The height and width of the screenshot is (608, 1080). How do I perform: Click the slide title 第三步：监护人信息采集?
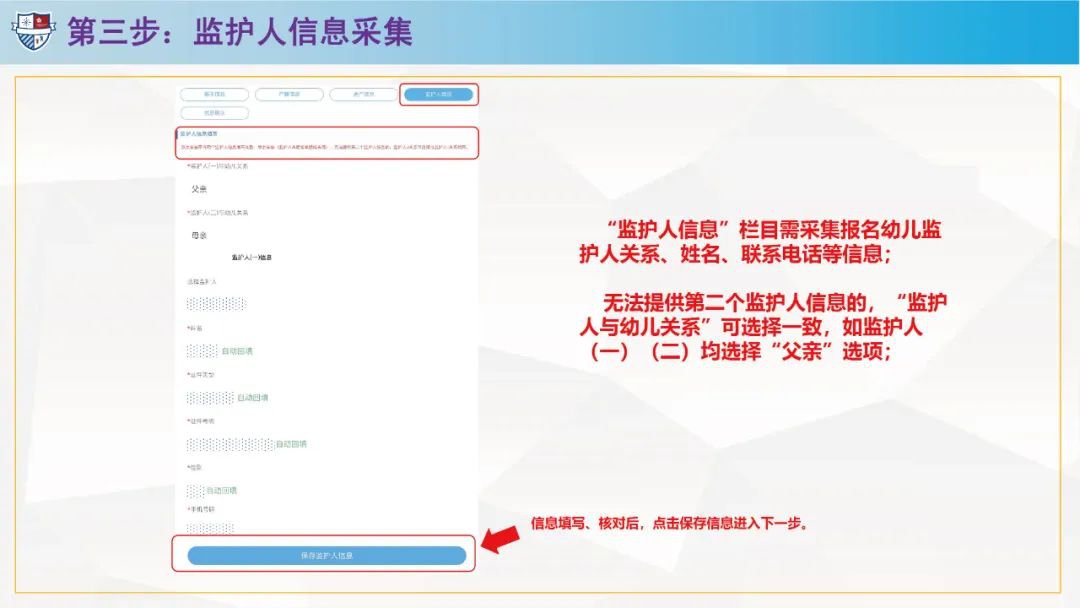coord(240,32)
